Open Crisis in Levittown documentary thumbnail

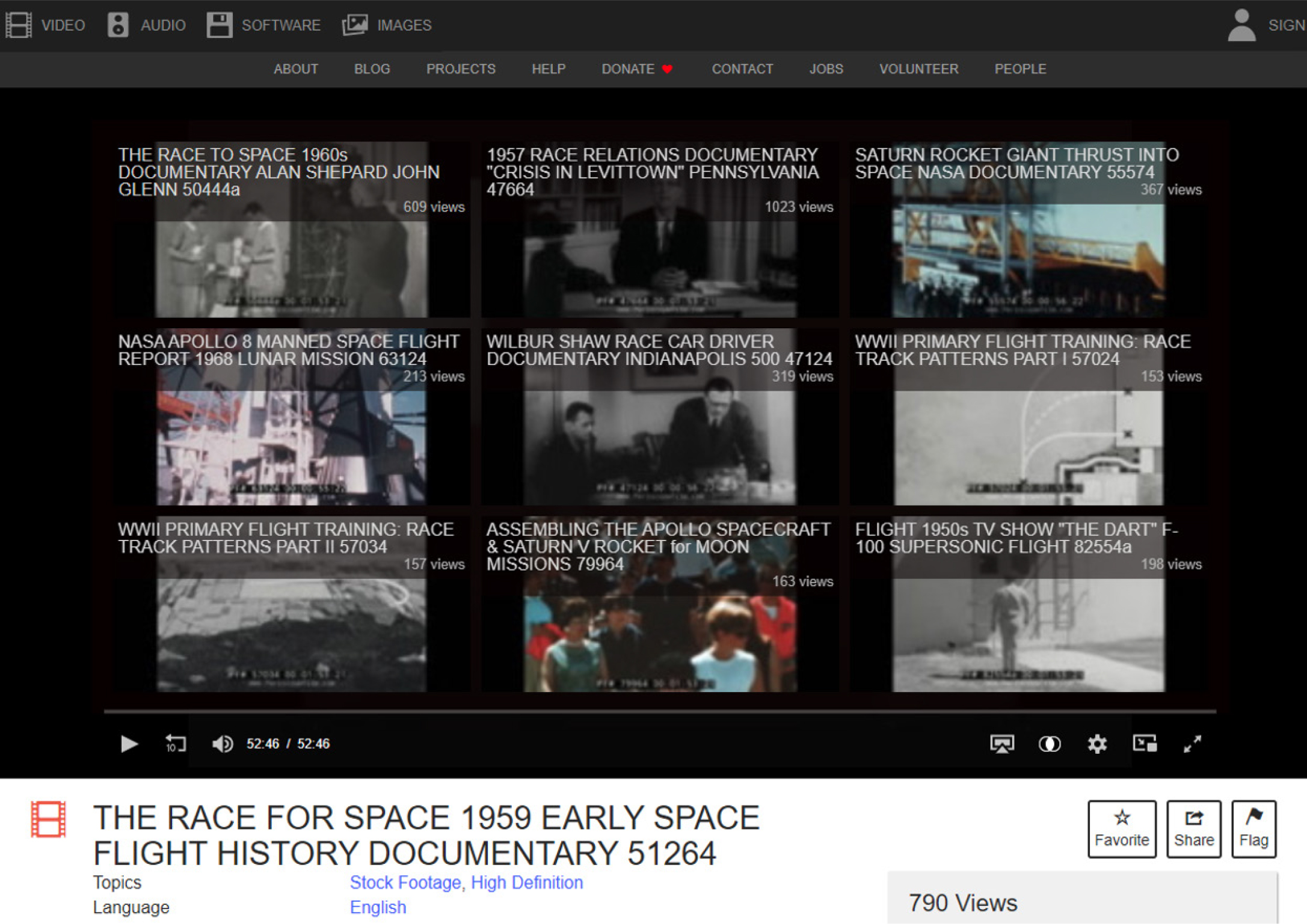pyautogui.click(x=660, y=230)
